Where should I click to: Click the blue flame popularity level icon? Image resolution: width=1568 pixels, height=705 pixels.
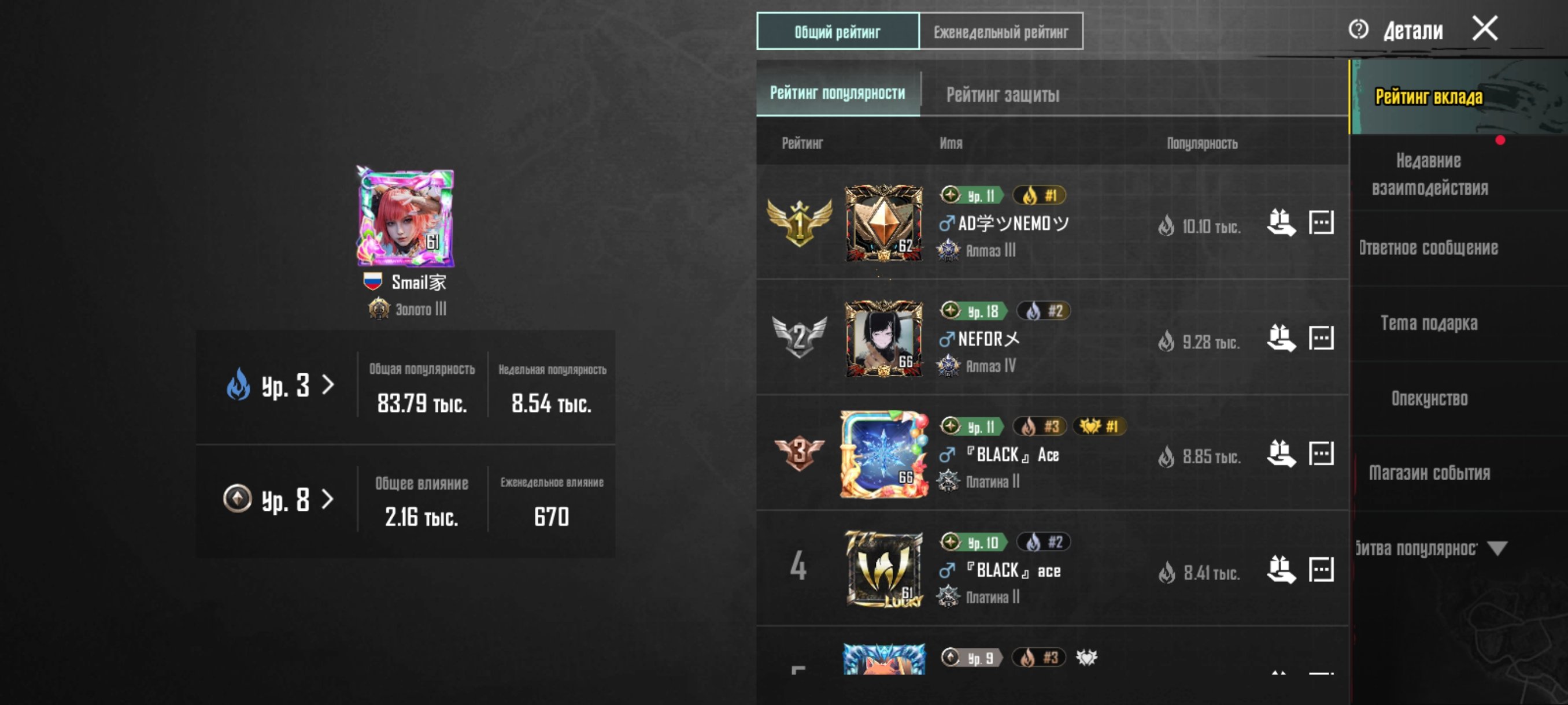[238, 384]
